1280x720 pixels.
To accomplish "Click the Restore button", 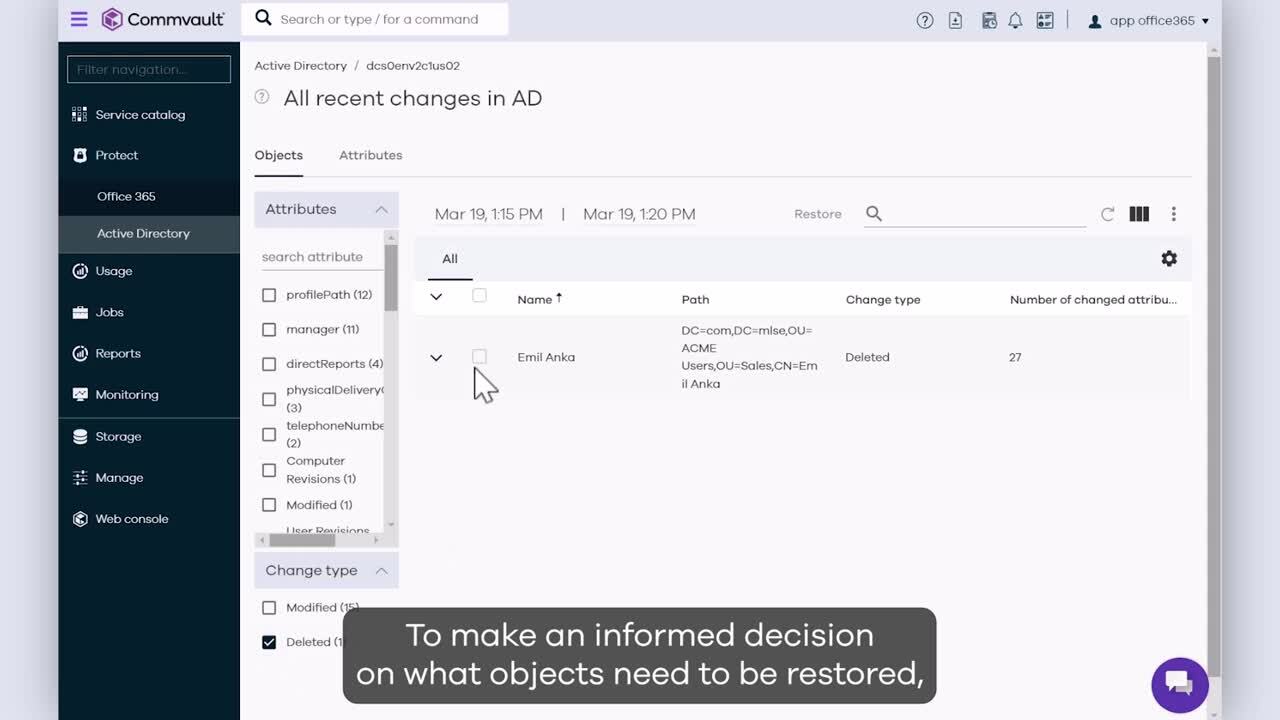I will [817, 214].
